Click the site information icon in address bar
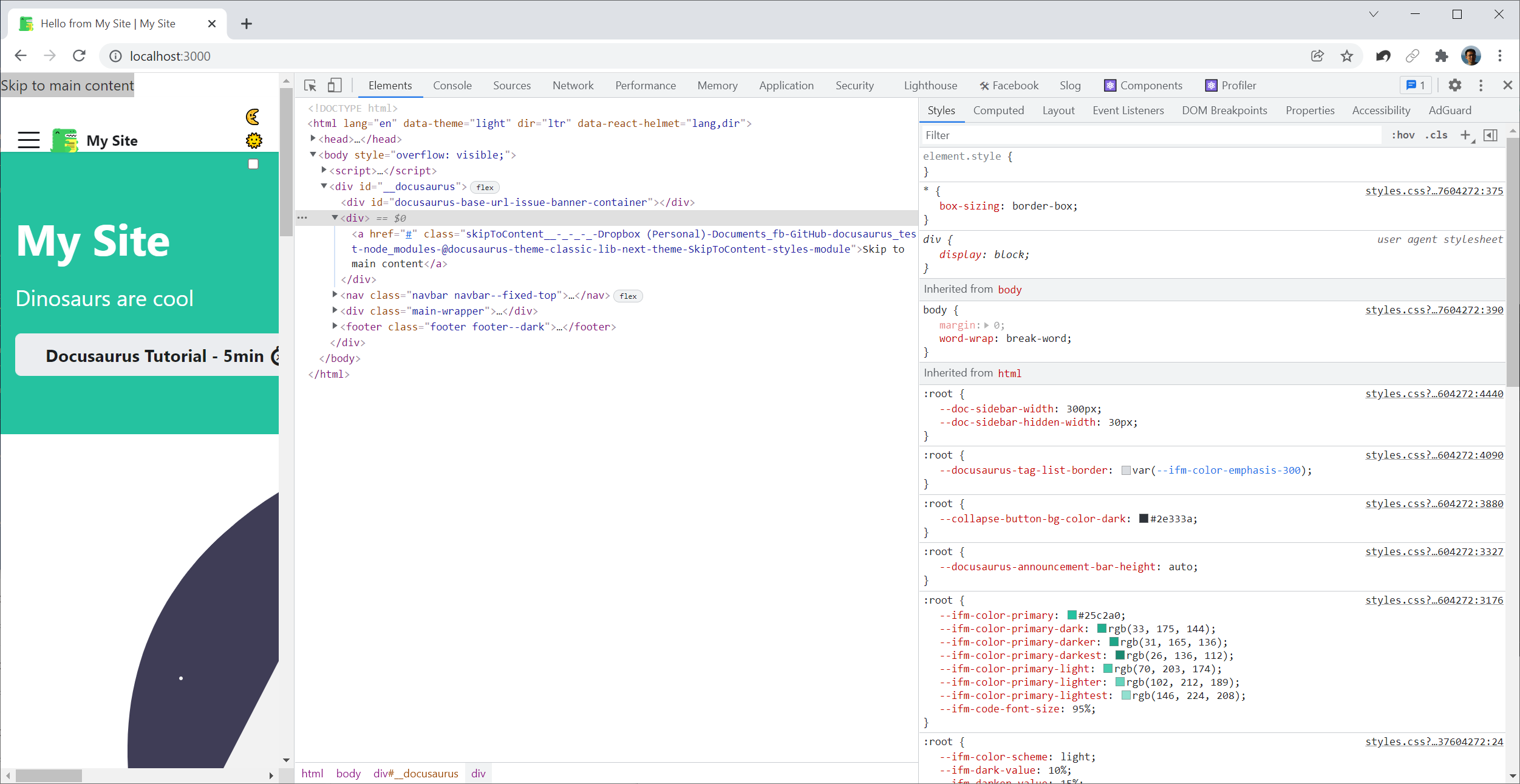The height and width of the screenshot is (784, 1520). (x=115, y=56)
